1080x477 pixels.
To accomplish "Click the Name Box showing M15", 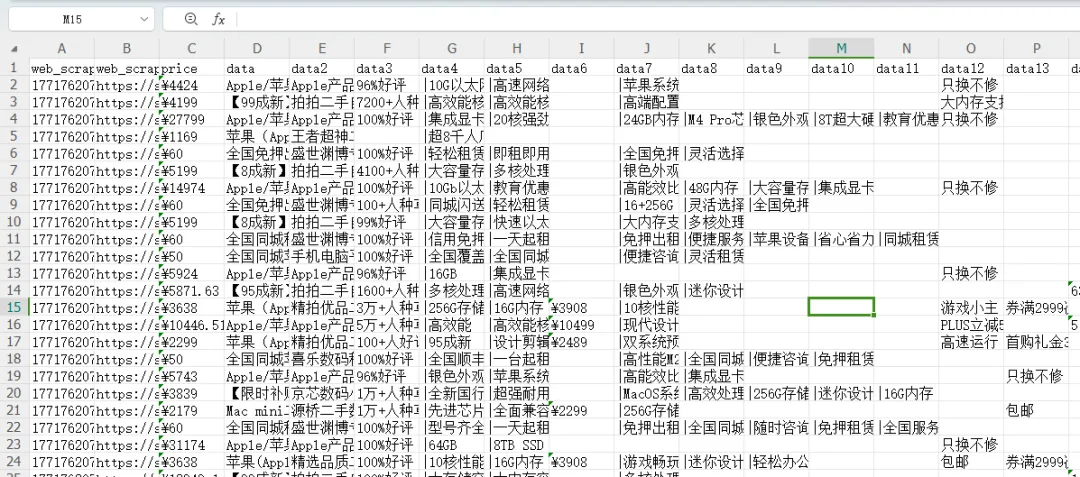I will [x=72, y=19].
